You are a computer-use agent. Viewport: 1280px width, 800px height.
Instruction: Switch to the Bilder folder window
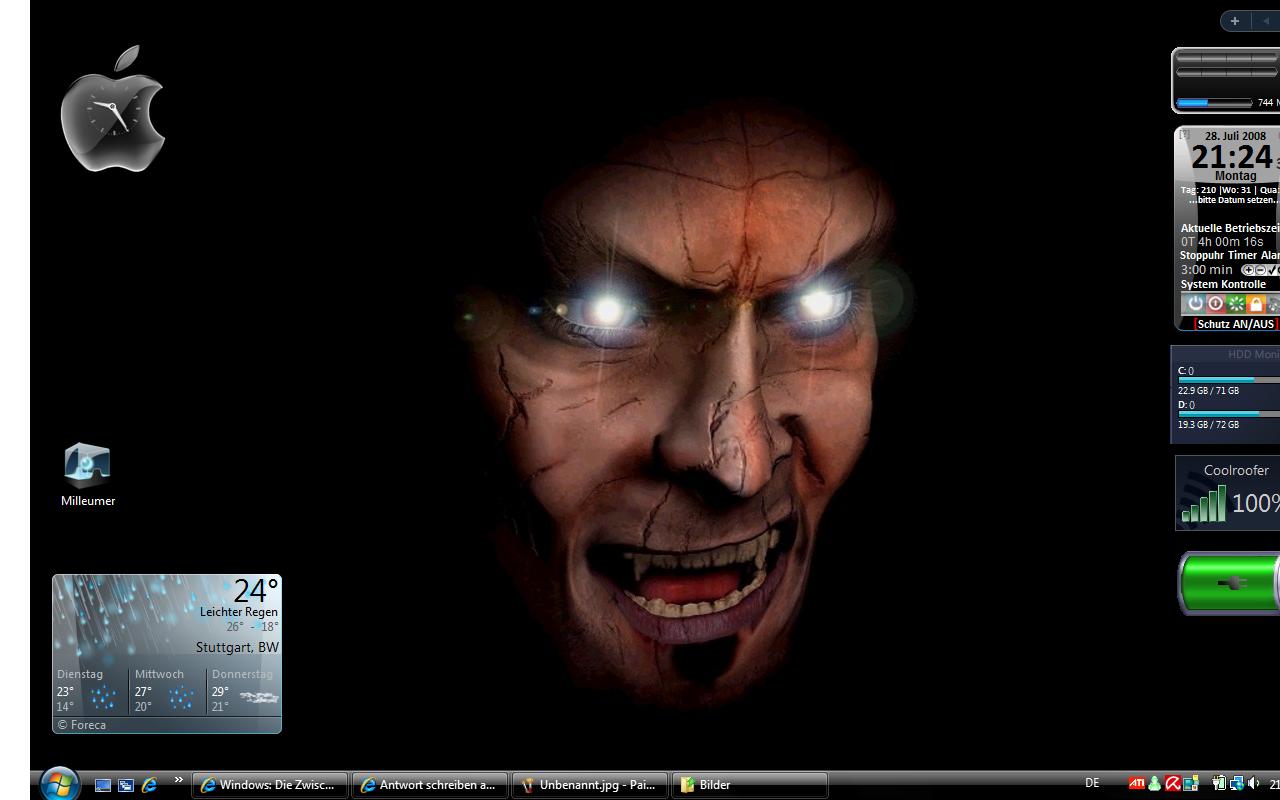(749, 786)
